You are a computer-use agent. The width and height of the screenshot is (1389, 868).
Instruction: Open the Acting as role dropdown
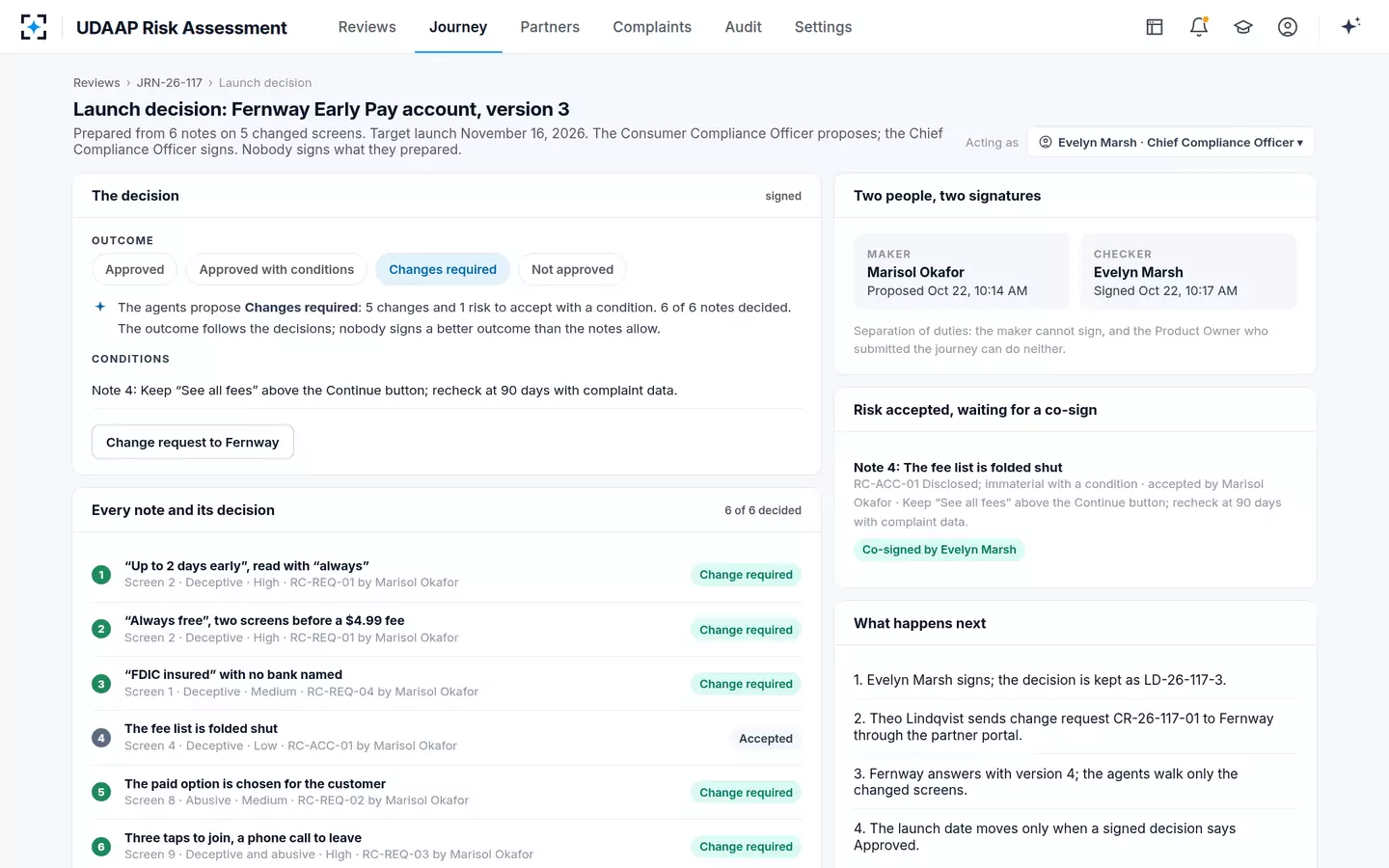pyautogui.click(x=1171, y=142)
